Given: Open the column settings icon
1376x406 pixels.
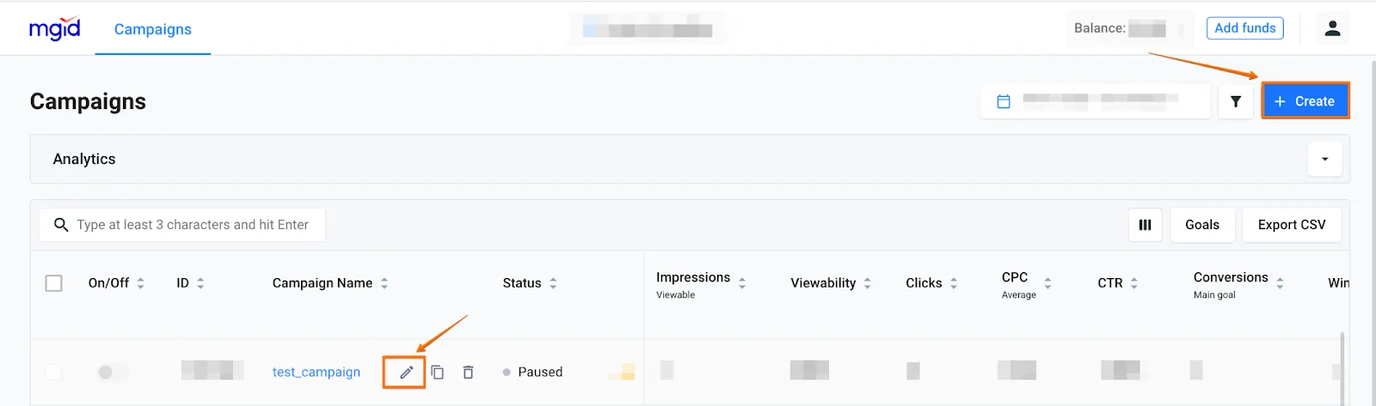Looking at the screenshot, I should [1145, 225].
